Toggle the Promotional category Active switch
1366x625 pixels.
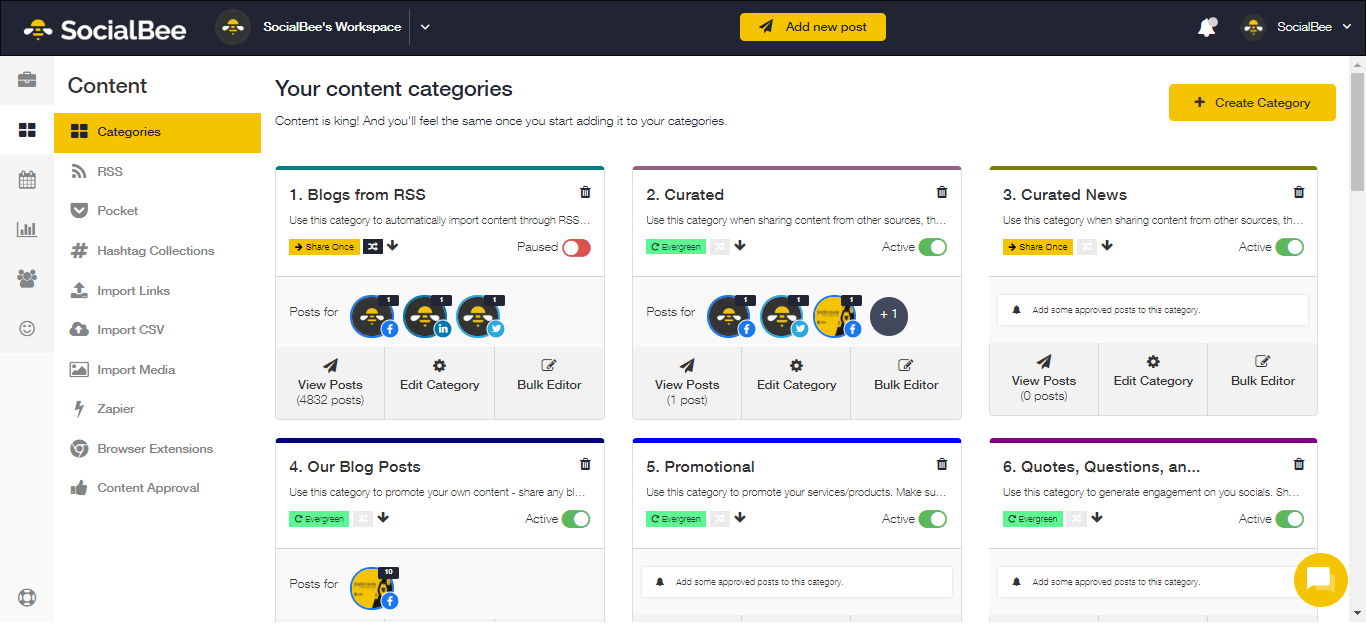(933, 519)
